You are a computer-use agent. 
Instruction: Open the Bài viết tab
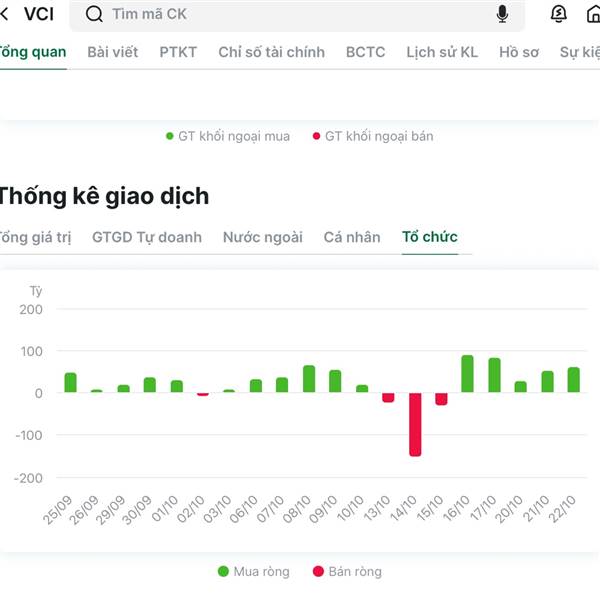click(x=112, y=52)
